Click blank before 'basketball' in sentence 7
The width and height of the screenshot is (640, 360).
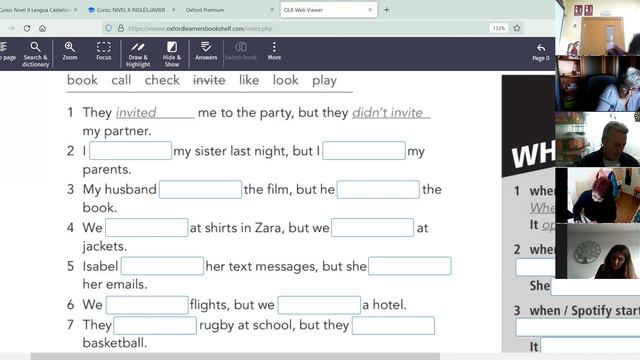tap(393, 325)
